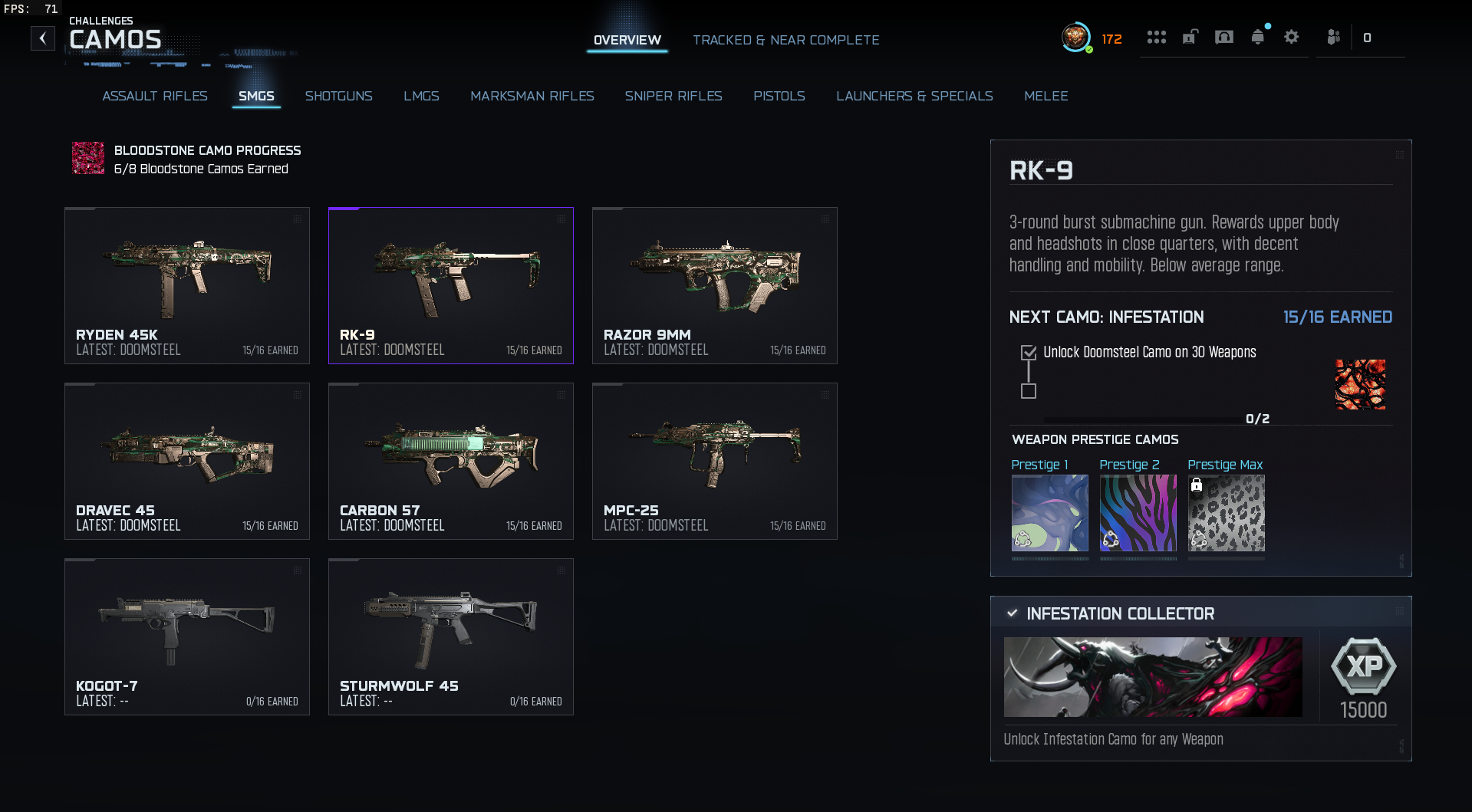Open the Sniper Rifles category
Viewport: 1472px width, 812px height.
673,96
